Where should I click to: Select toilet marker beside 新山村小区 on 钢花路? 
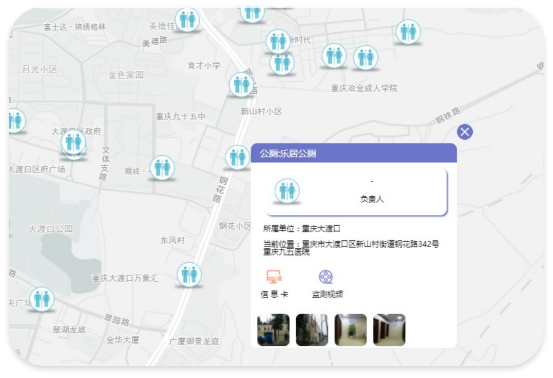(237, 157)
